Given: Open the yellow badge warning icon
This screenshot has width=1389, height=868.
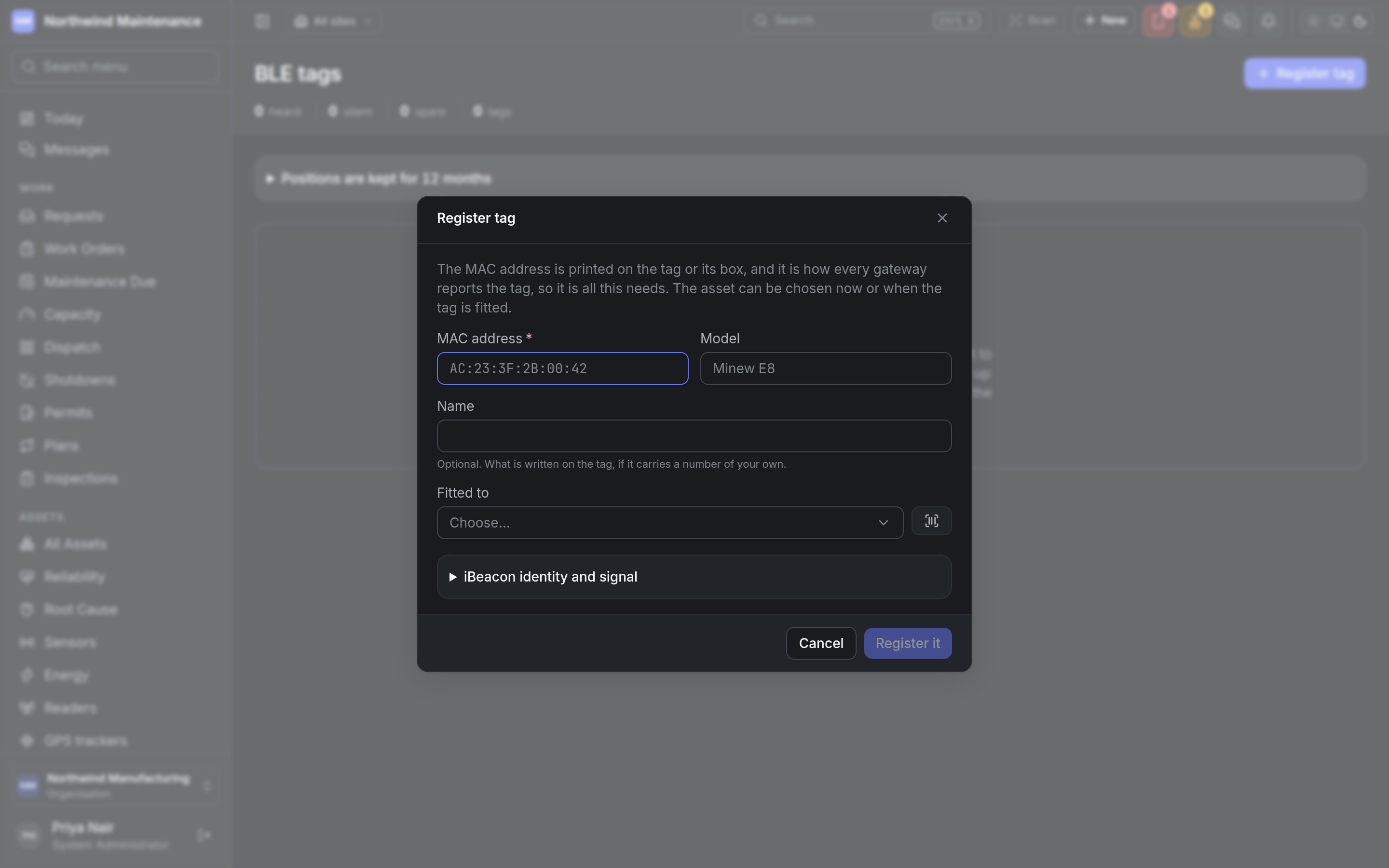Looking at the screenshot, I should 1195,21.
